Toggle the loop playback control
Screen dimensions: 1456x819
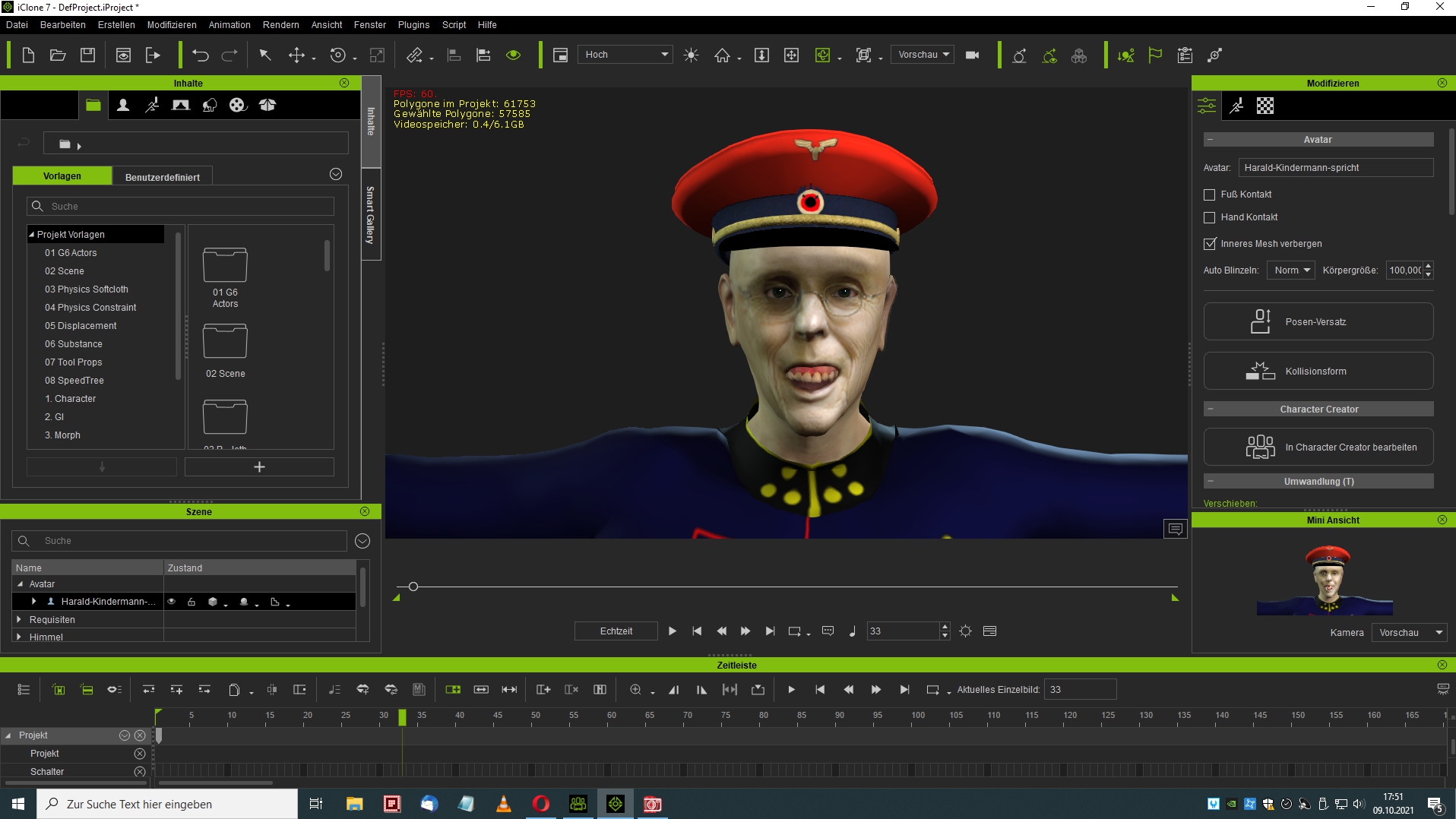tap(795, 631)
